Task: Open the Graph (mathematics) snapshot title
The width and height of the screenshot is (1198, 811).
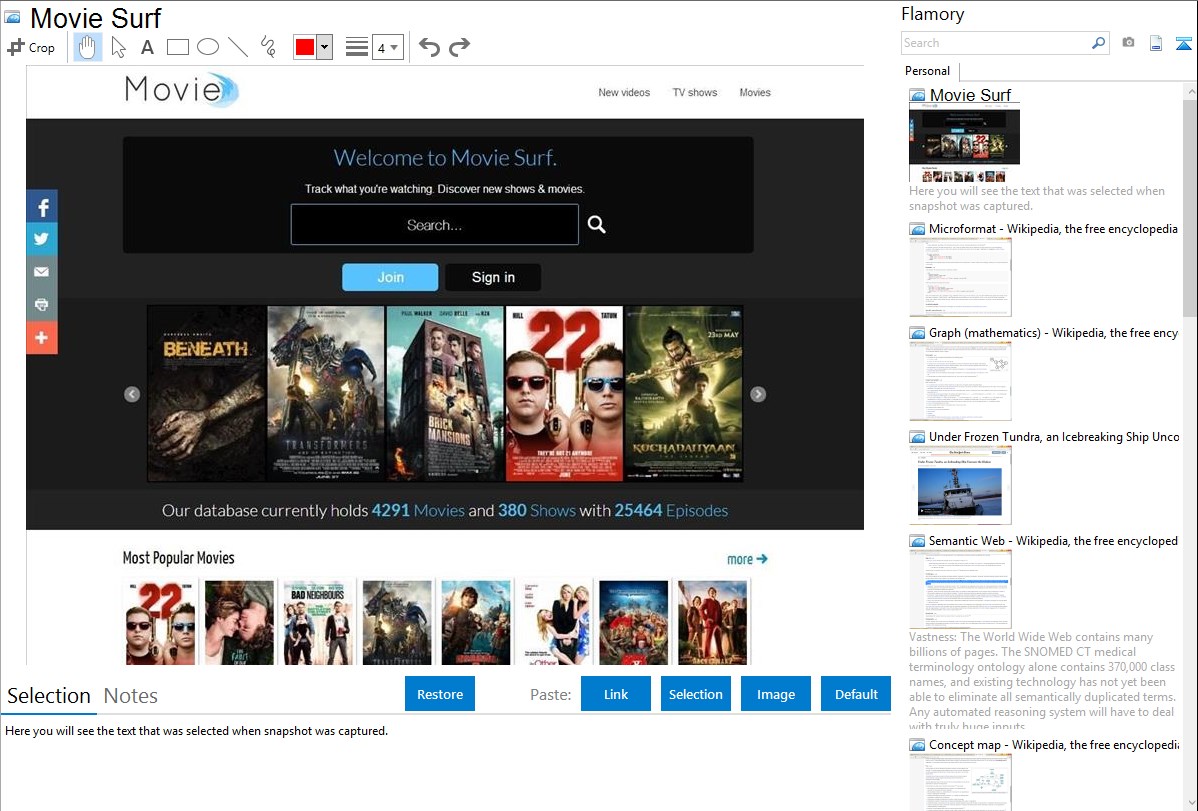Action: pos(1053,333)
